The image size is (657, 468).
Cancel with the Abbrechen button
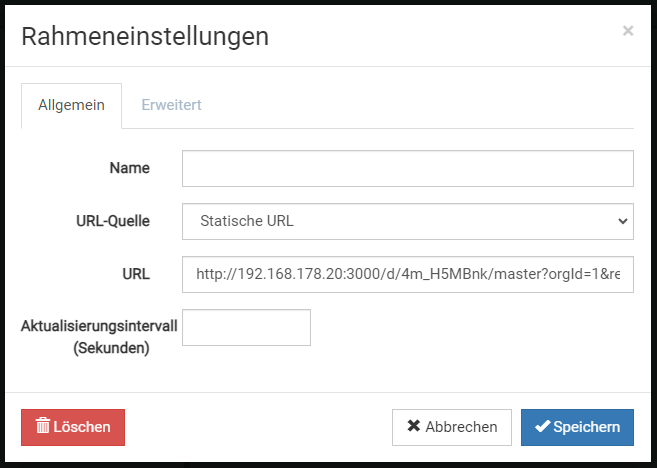[452, 427]
